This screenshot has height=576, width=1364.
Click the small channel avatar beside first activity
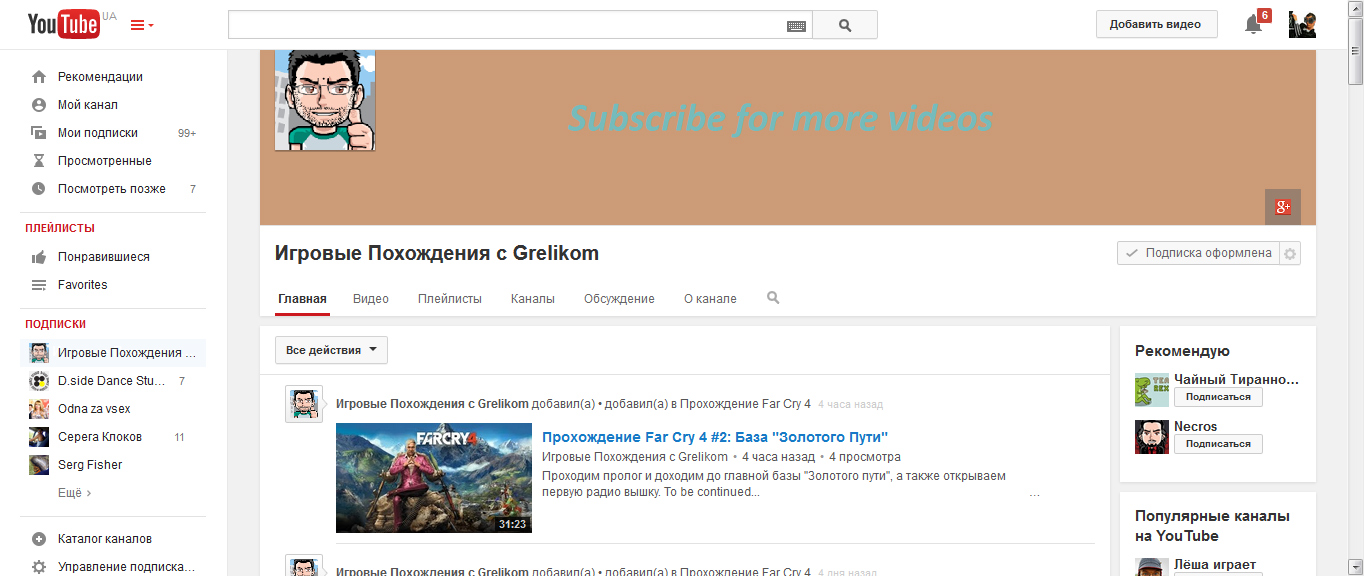pos(304,403)
